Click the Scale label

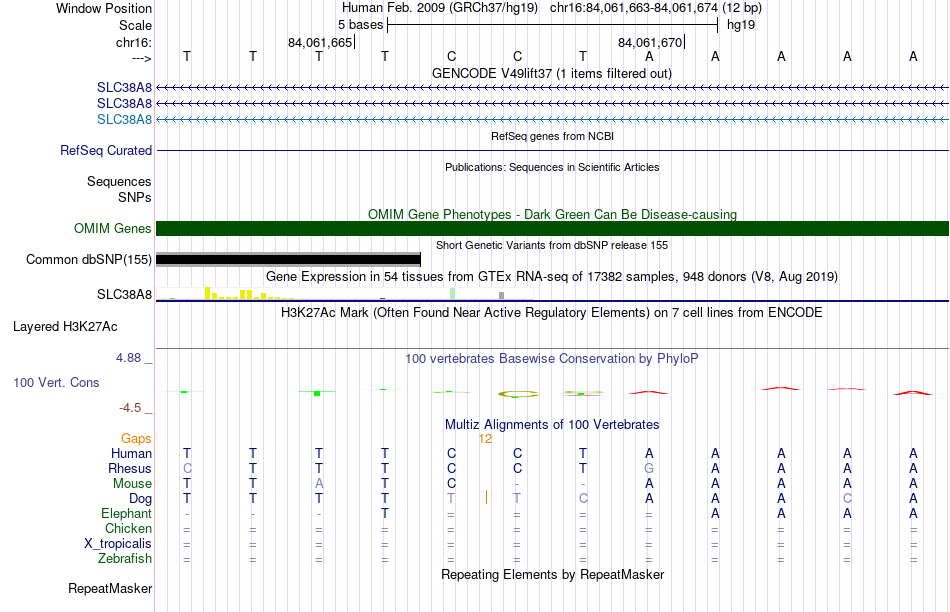pos(135,25)
